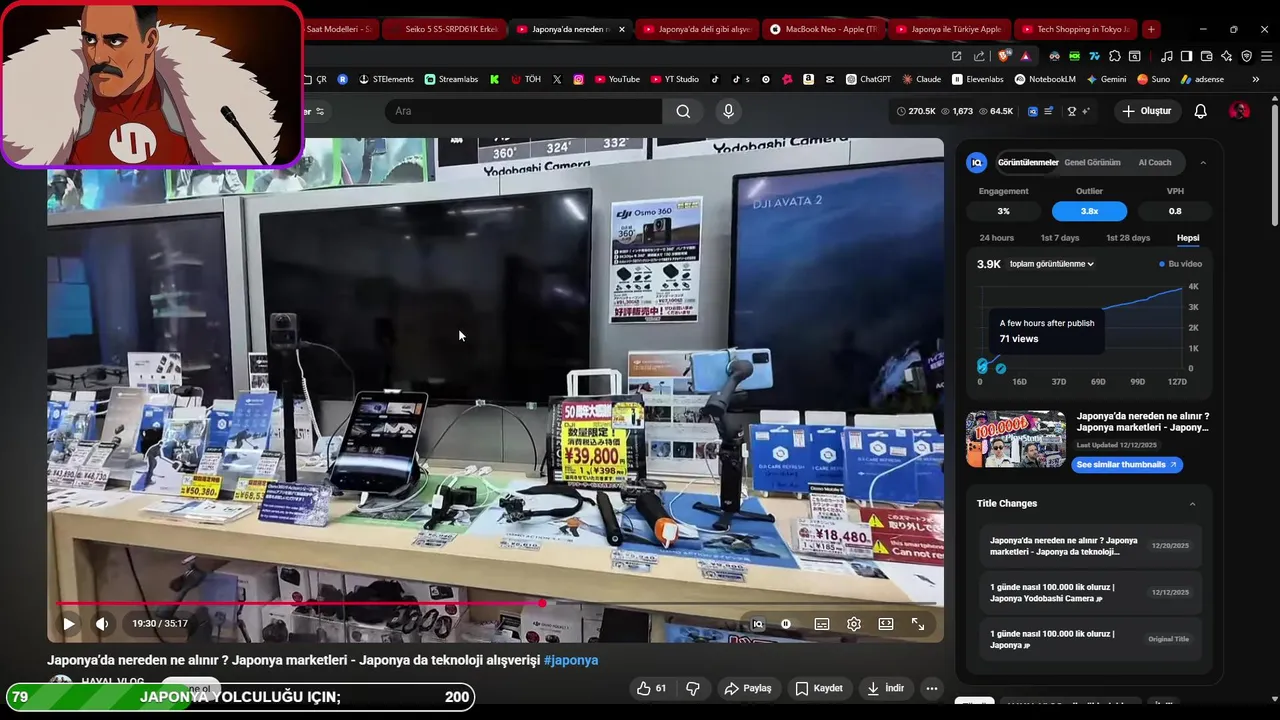Open the Claude bookmark
1280x720 pixels.
(x=921, y=79)
